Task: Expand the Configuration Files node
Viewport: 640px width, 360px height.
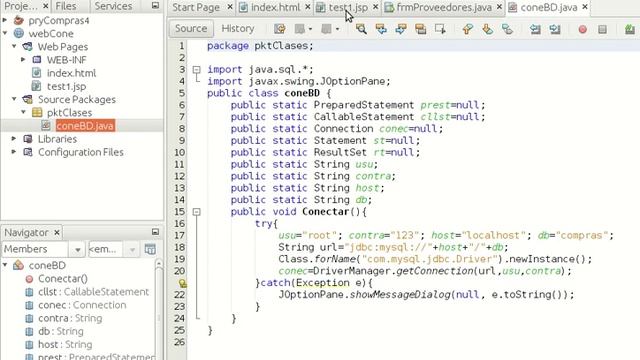Action: tap(14, 152)
